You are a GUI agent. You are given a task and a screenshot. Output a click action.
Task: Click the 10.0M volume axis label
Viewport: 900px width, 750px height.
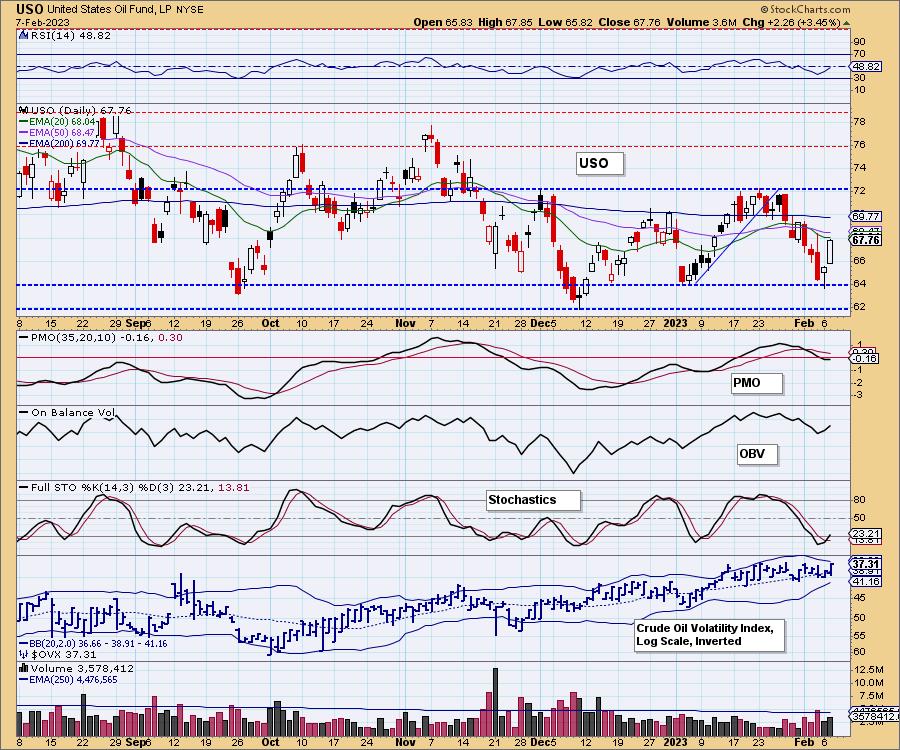[869, 682]
